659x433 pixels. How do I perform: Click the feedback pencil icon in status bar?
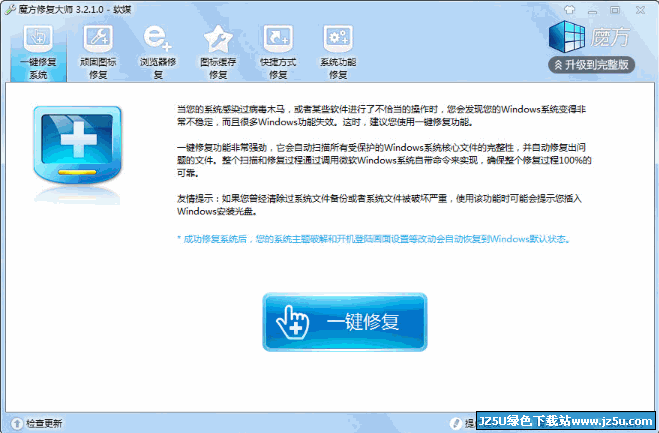pos(455,423)
